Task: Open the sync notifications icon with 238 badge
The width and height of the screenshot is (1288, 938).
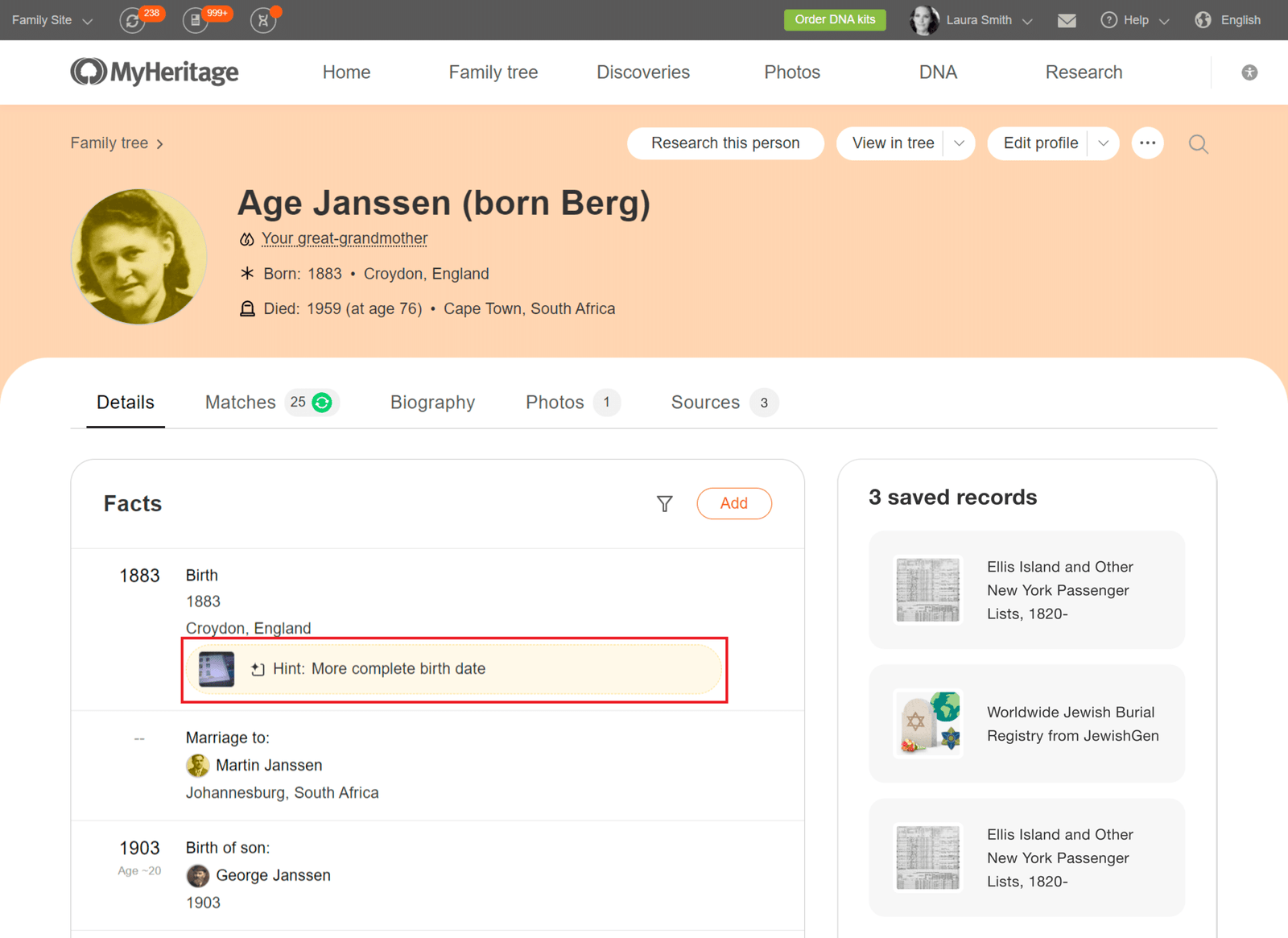Action: [133, 20]
